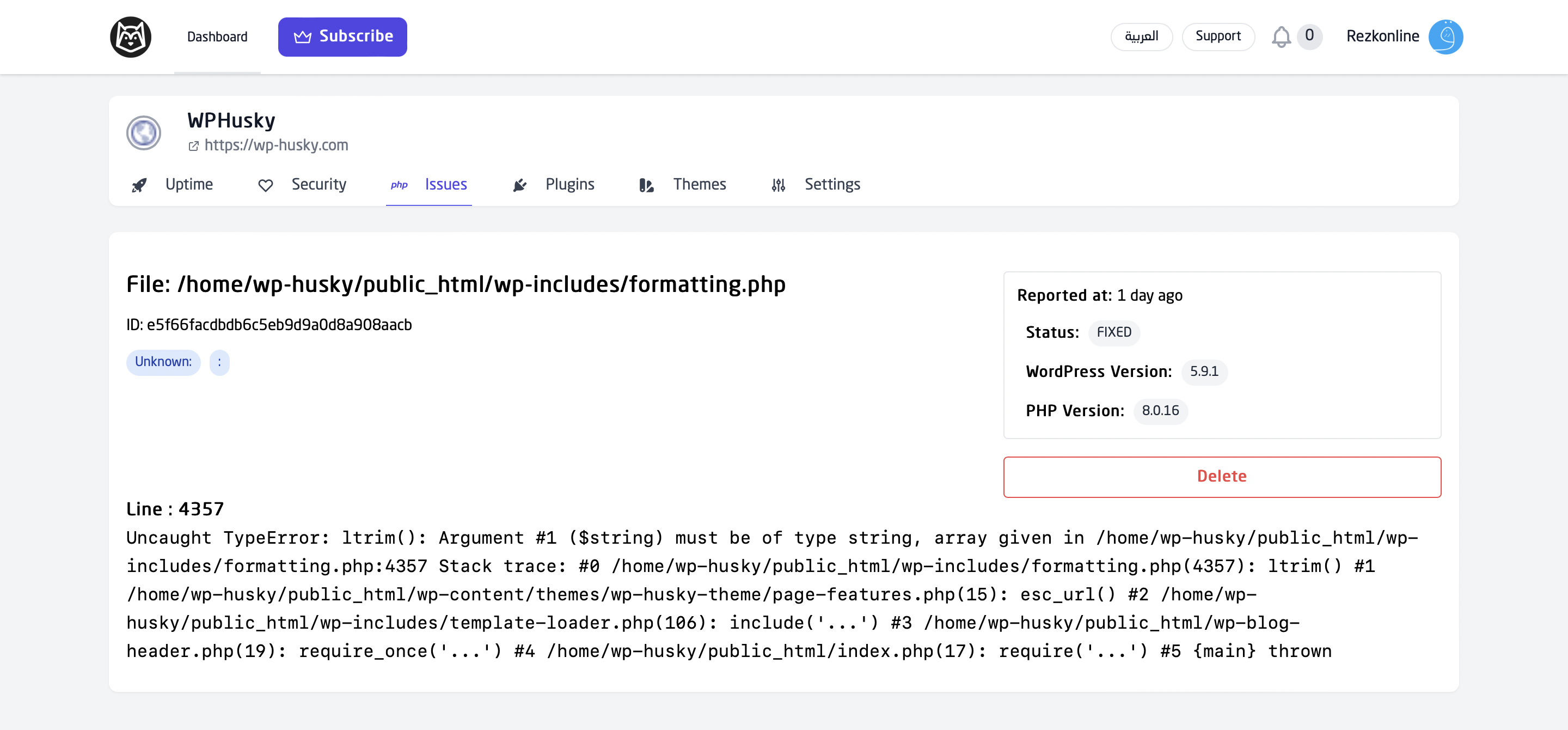
Task: Click the colon tag badge
Action: click(x=219, y=362)
